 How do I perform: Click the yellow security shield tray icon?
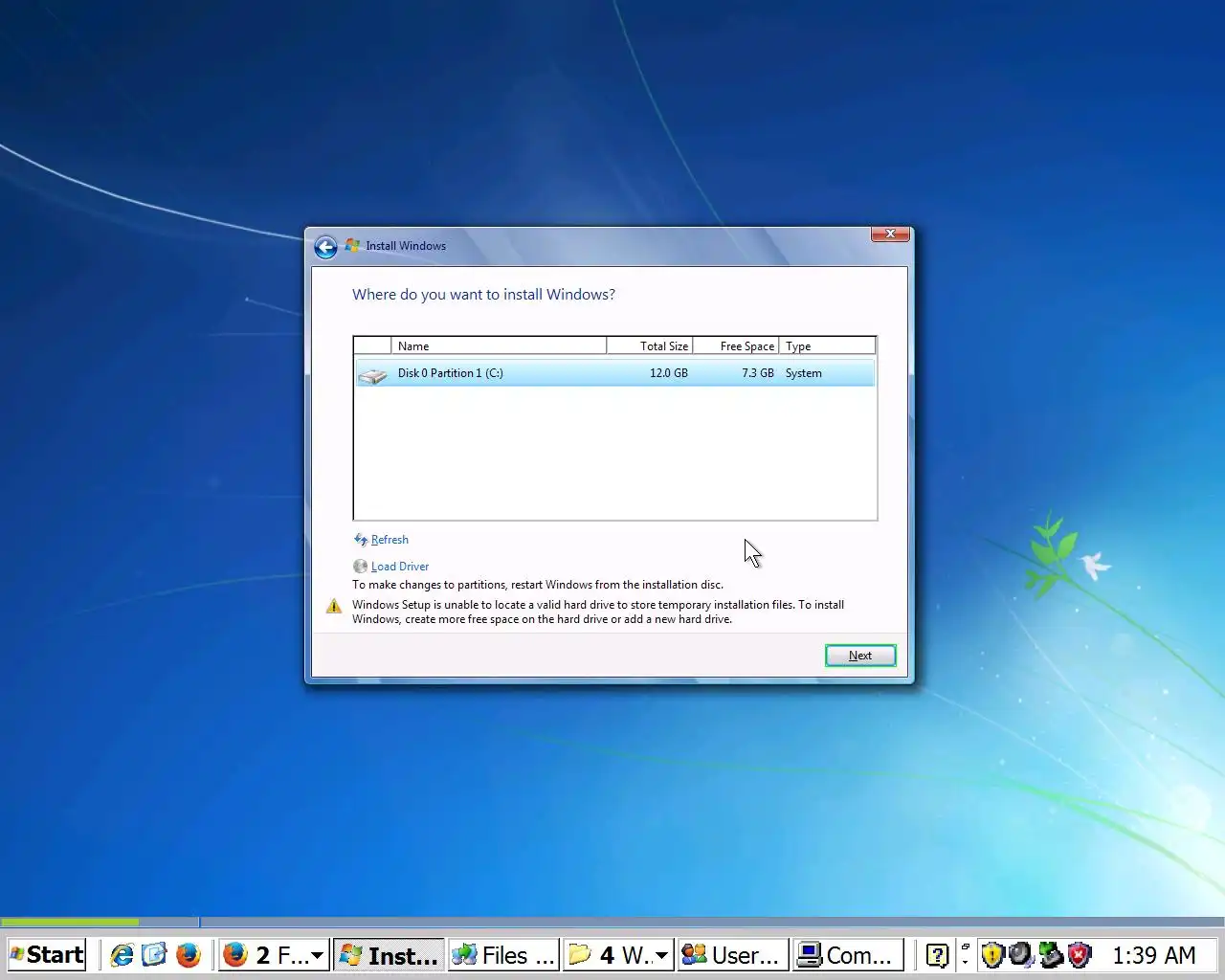click(992, 954)
